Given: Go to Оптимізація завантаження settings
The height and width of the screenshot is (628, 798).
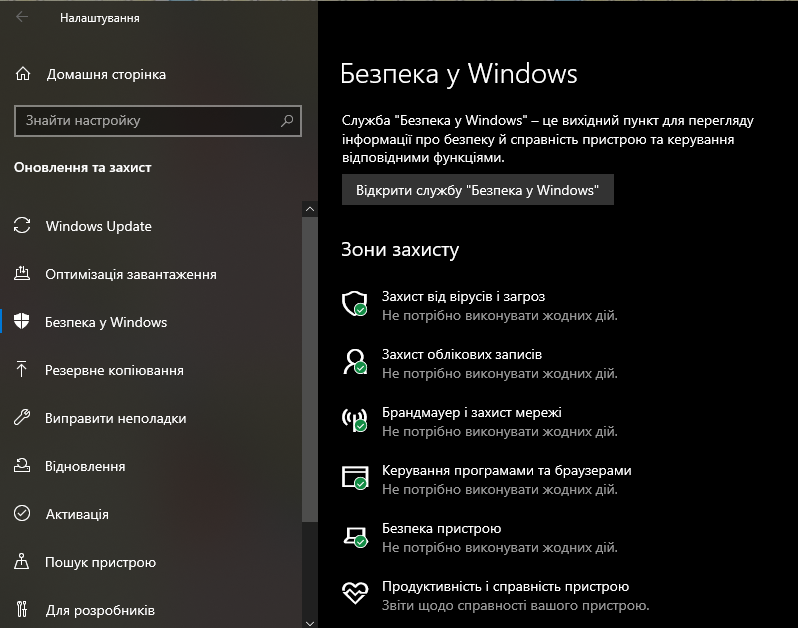Looking at the screenshot, I should (131, 274).
